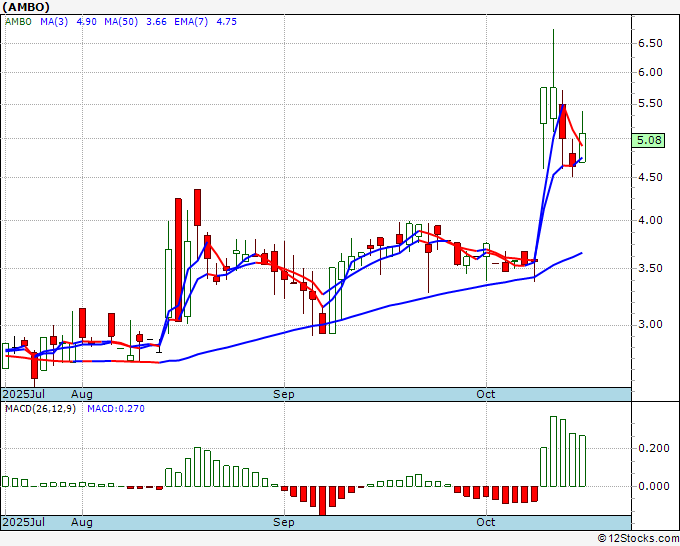
Task: Click the MACD:0.270 value readout
Action: pyautogui.click(x=116, y=409)
